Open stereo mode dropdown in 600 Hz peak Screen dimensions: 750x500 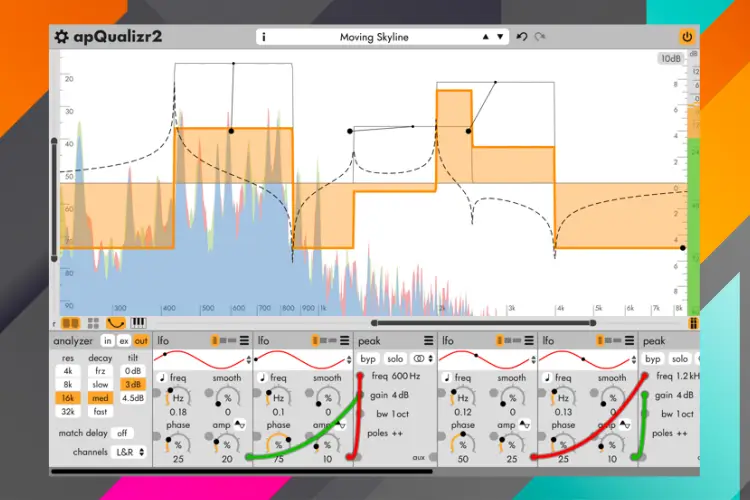pyautogui.click(x=422, y=359)
